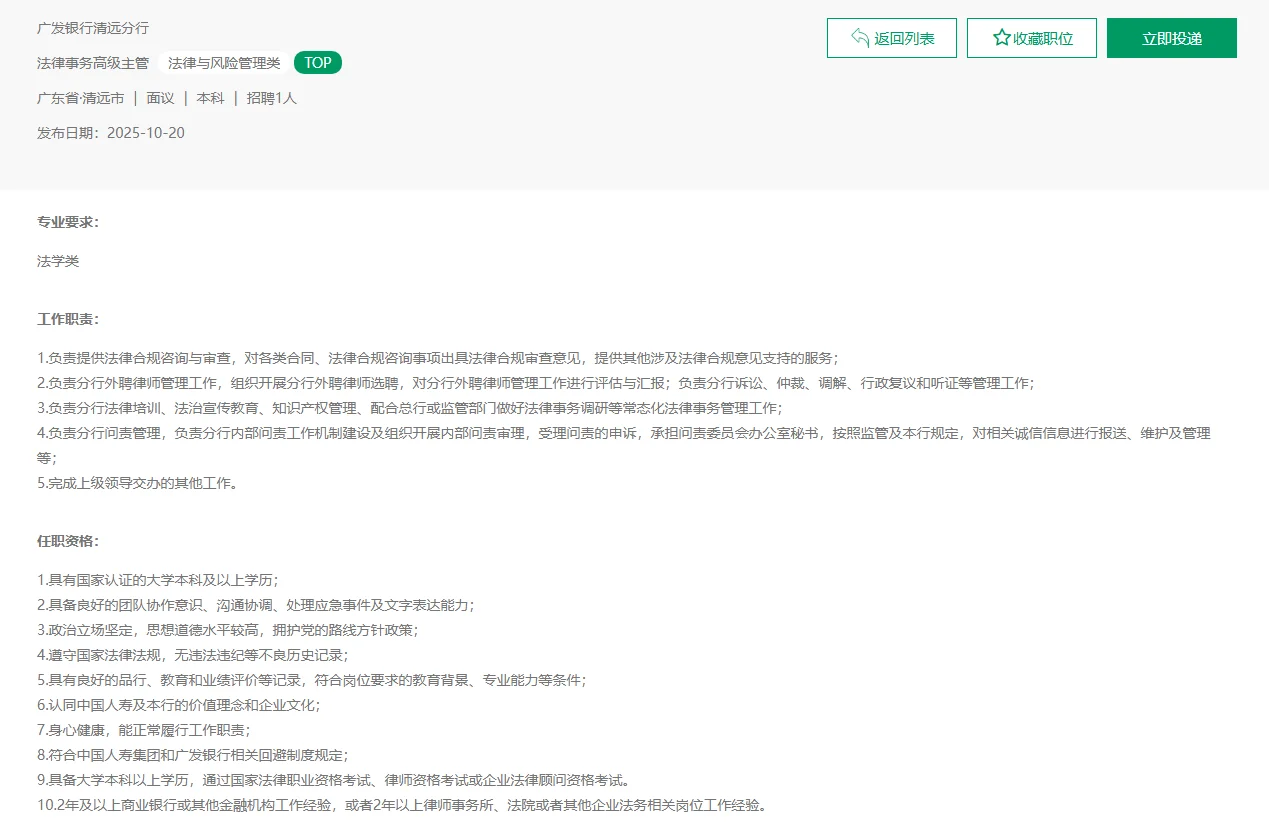
Task: Click duty line 5 完成上级领导交办的其他工作
Action: [138, 483]
